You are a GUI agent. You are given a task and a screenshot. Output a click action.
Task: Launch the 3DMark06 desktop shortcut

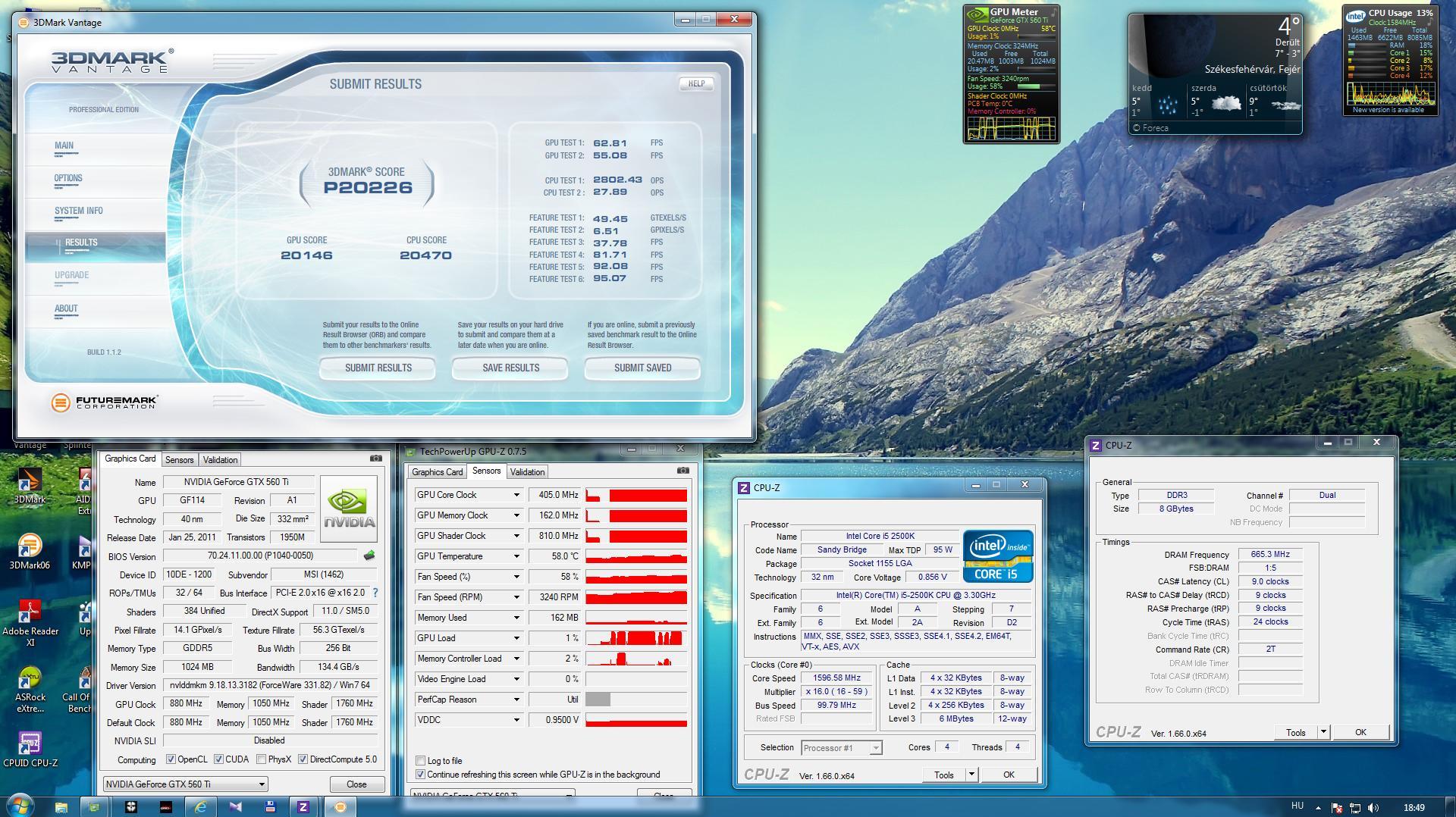pyautogui.click(x=29, y=551)
